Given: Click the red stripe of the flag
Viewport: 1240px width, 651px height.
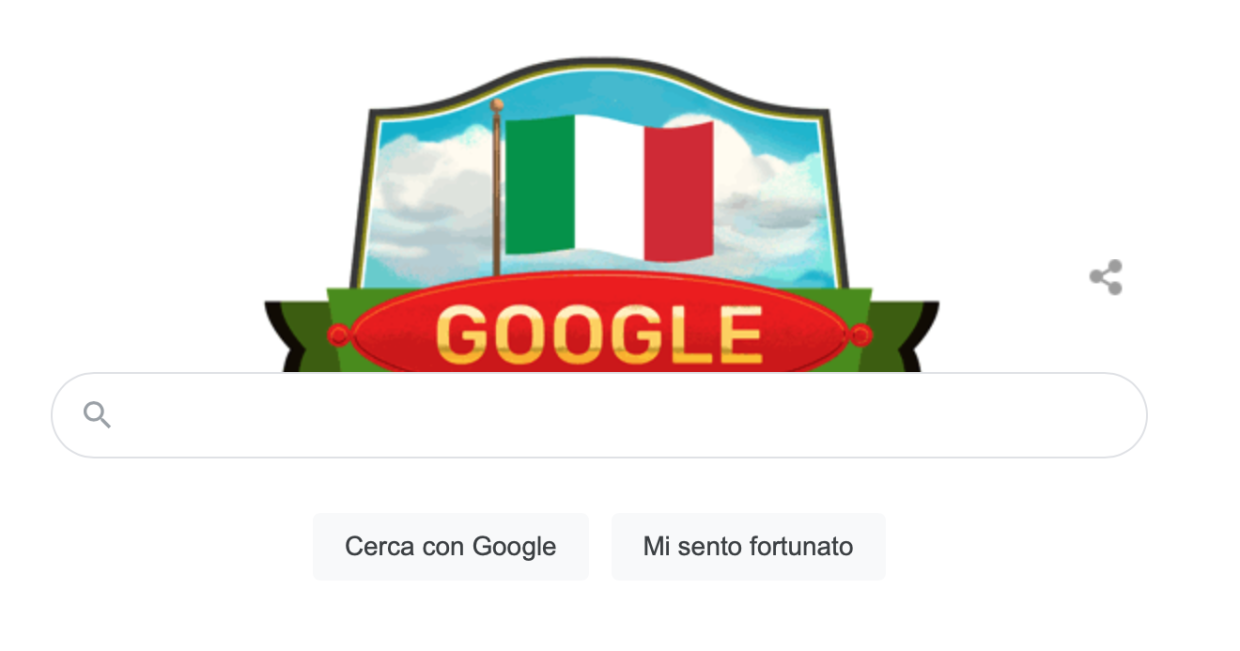Looking at the screenshot, I should pos(678,192).
